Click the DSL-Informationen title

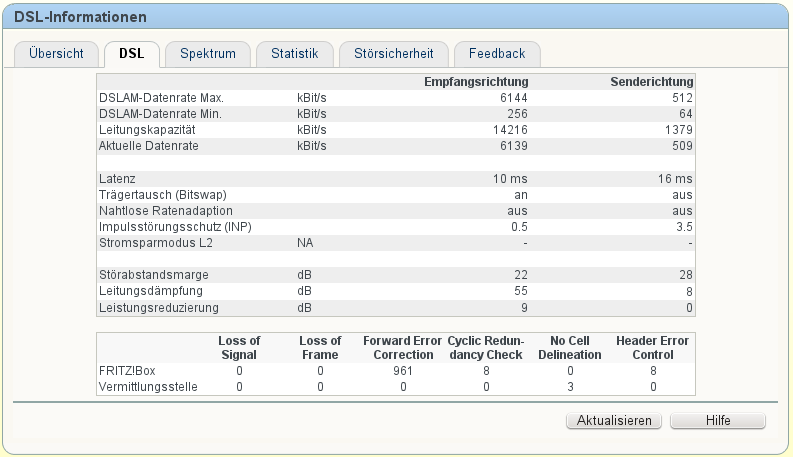coord(80,17)
